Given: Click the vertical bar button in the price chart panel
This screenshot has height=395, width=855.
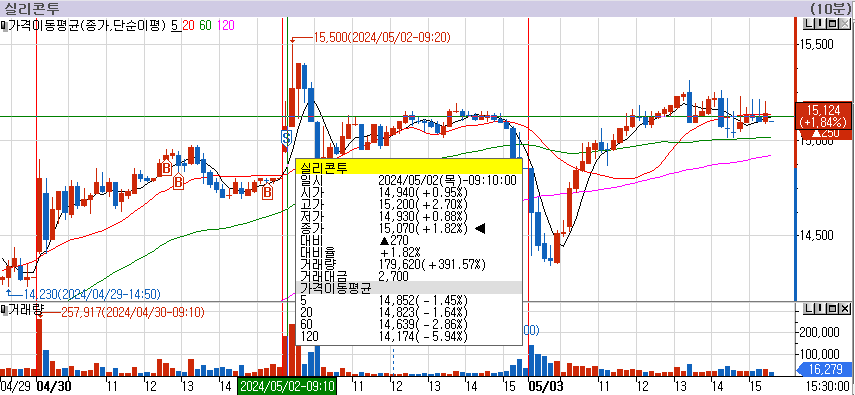Looking at the screenshot, I should pyautogui.click(x=821, y=24).
